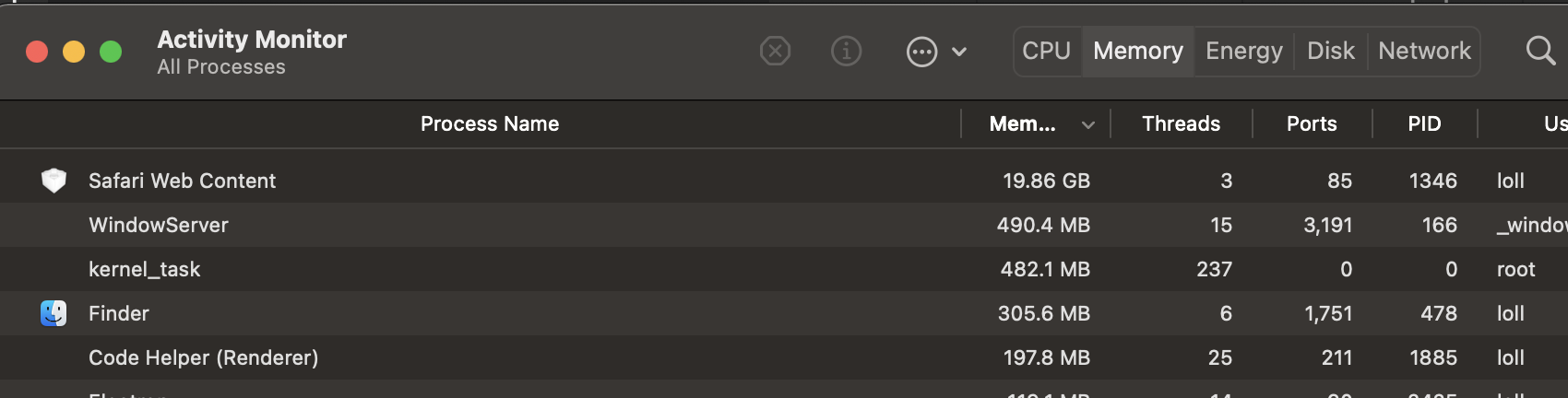Select the kernel_task process row
Viewport: 1568px width, 398px height.
784,269
